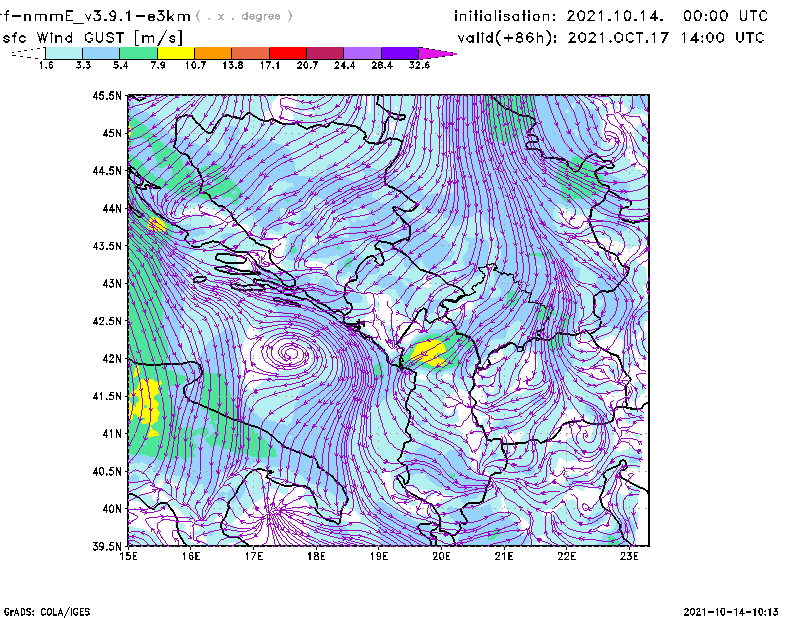The image size is (800, 618).
Task: Click the 45.5N latitude label
Action: click(108, 95)
